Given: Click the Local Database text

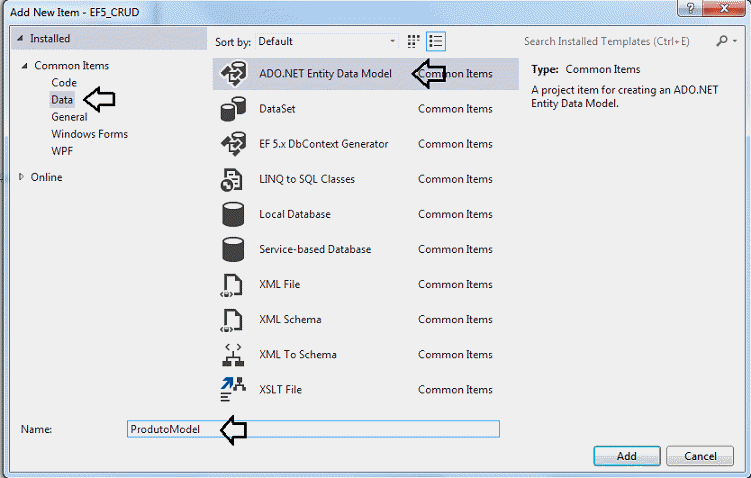Looking at the screenshot, I should click(295, 214).
